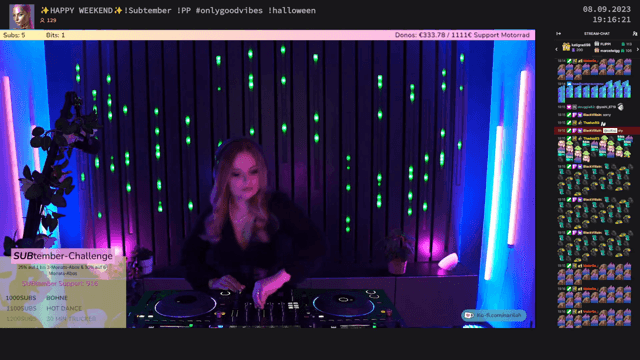
Task: Click the viewer count icon under title
Action: [x=42, y=20]
